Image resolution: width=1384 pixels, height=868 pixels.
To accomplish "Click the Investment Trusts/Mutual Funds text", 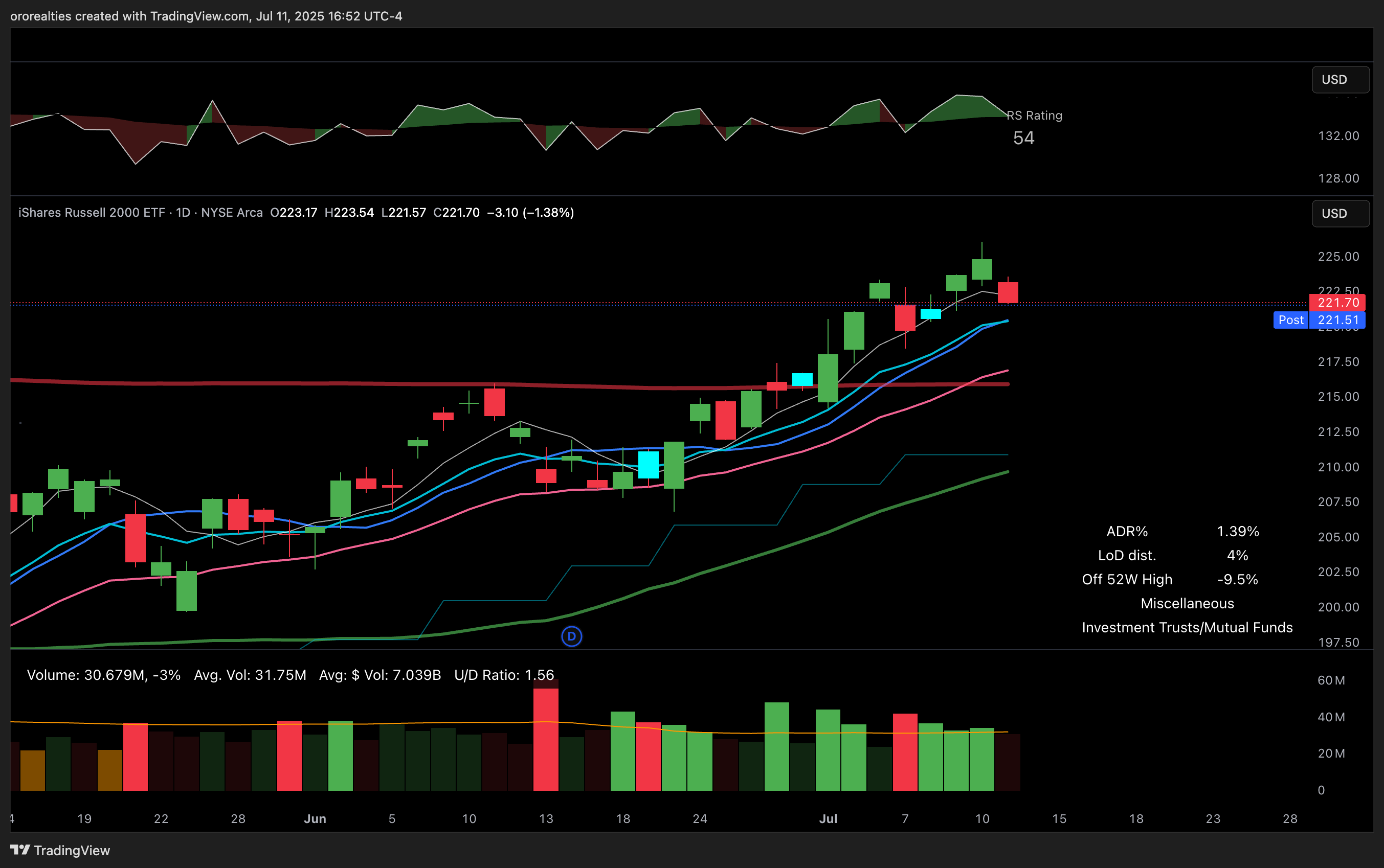I will tap(1187, 627).
